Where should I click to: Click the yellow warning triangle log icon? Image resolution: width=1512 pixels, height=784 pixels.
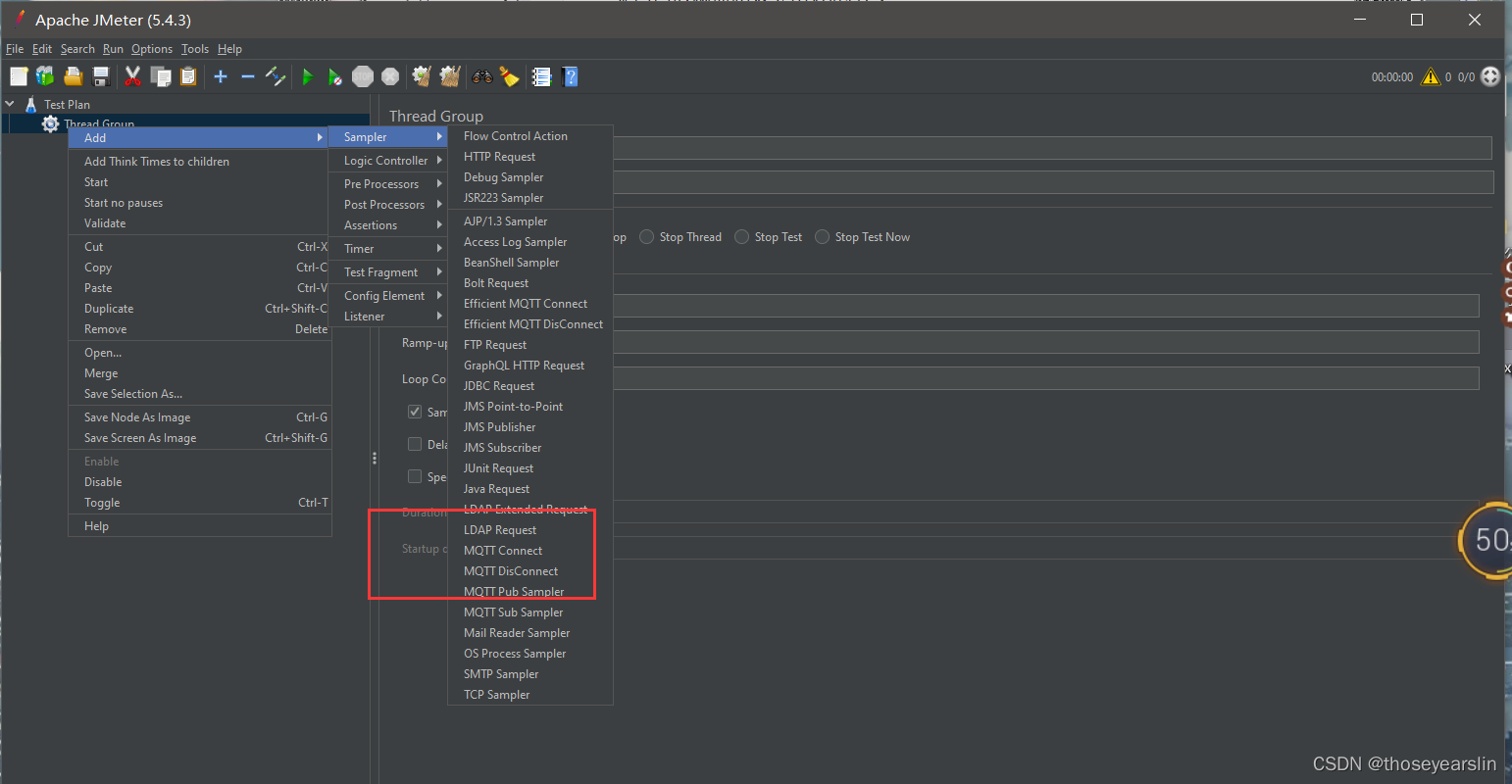point(1431,76)
